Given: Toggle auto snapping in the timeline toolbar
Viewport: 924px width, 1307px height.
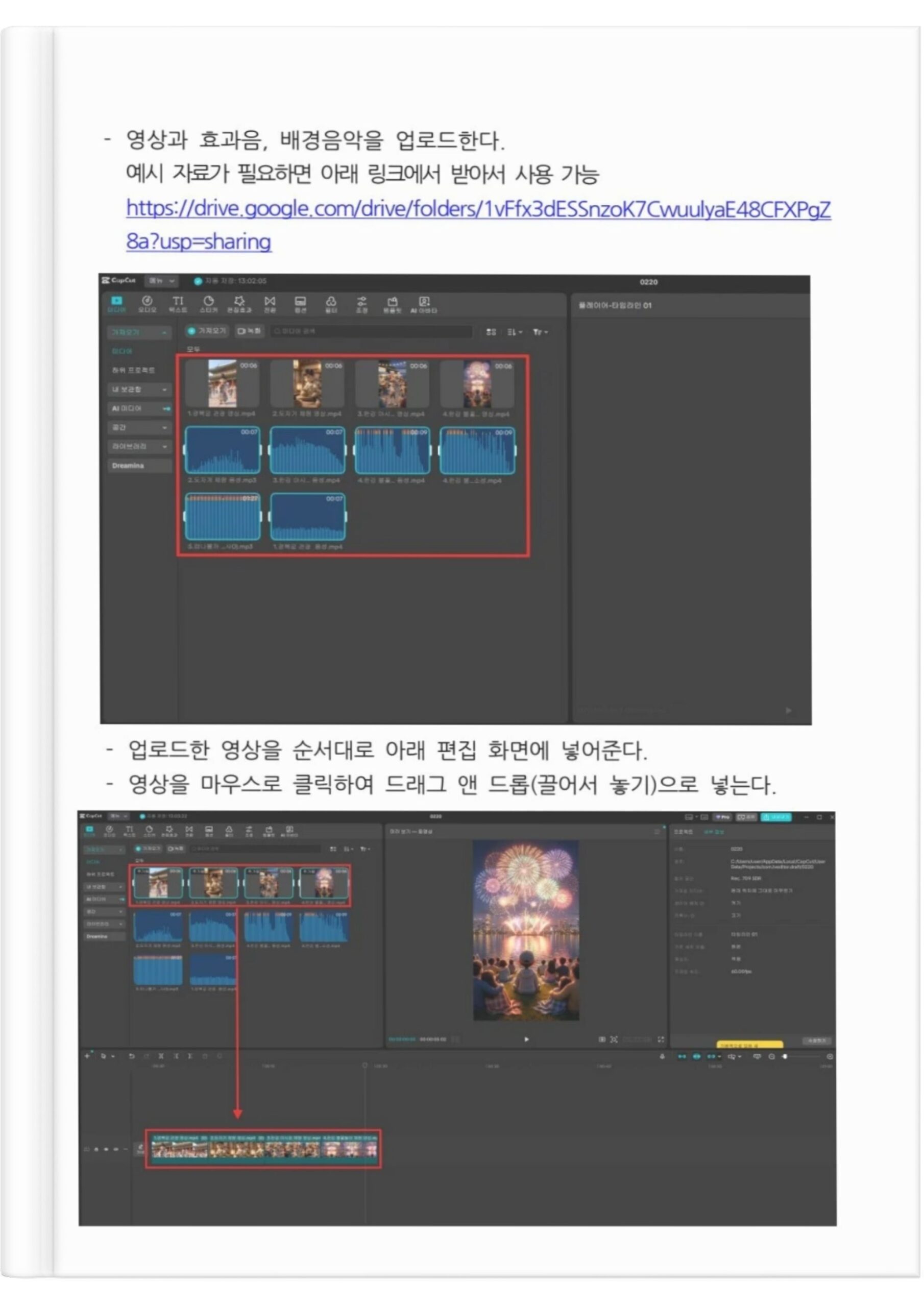Looking at the screenshot, I should (696, 1056).
